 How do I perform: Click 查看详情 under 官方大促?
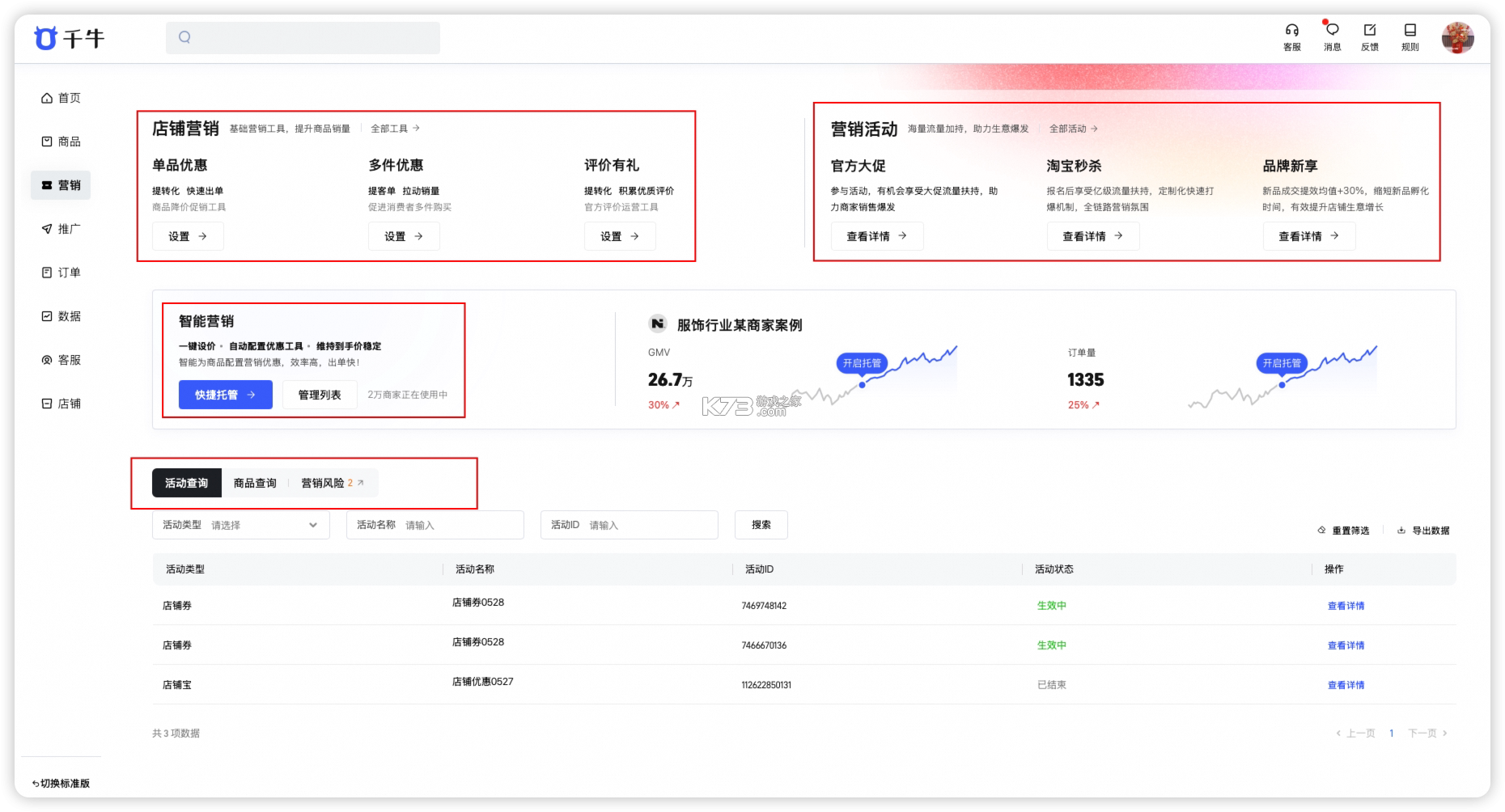click(x=877, y=236)
